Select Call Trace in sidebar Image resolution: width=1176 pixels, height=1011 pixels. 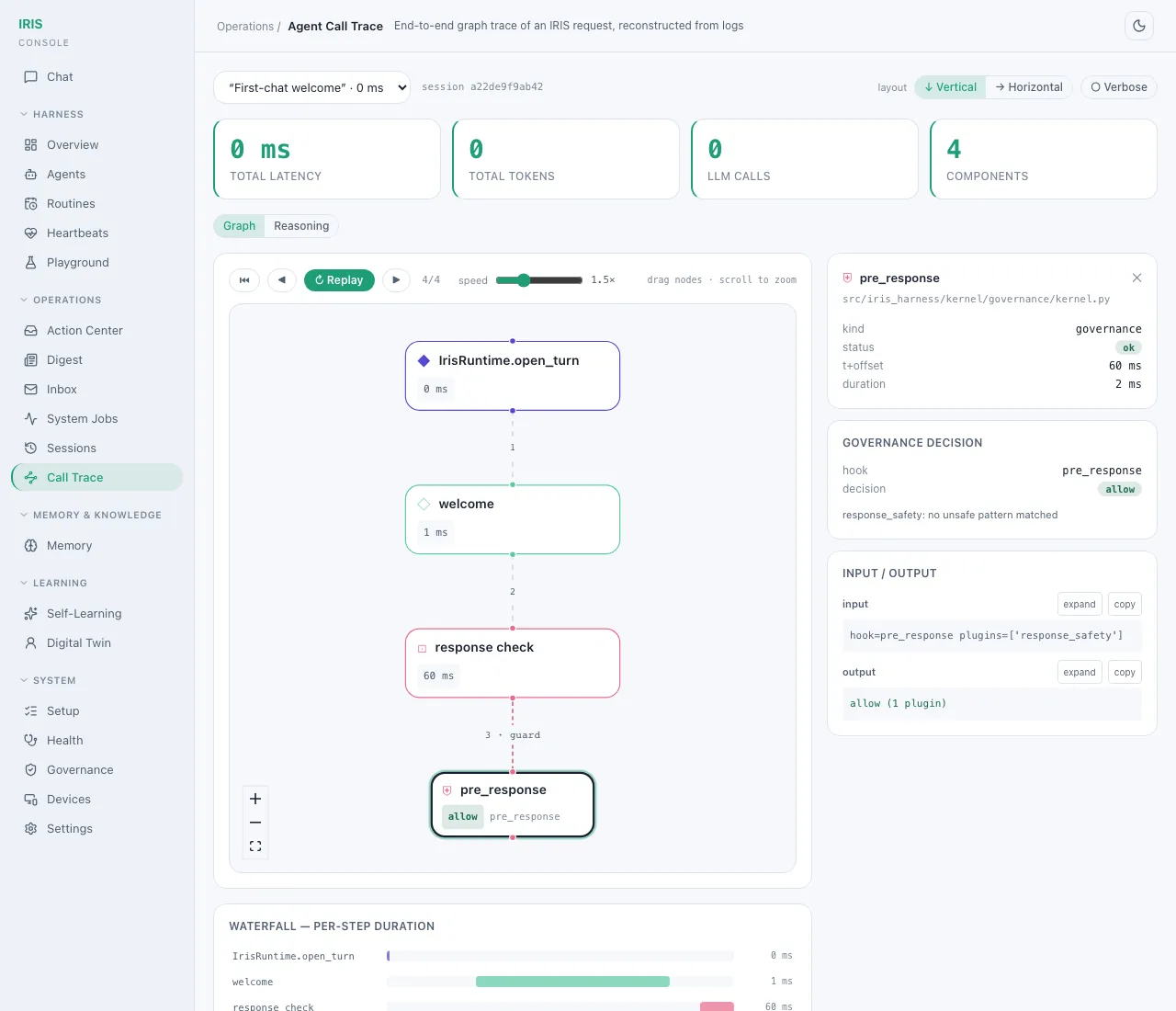(x=97, y=478)
